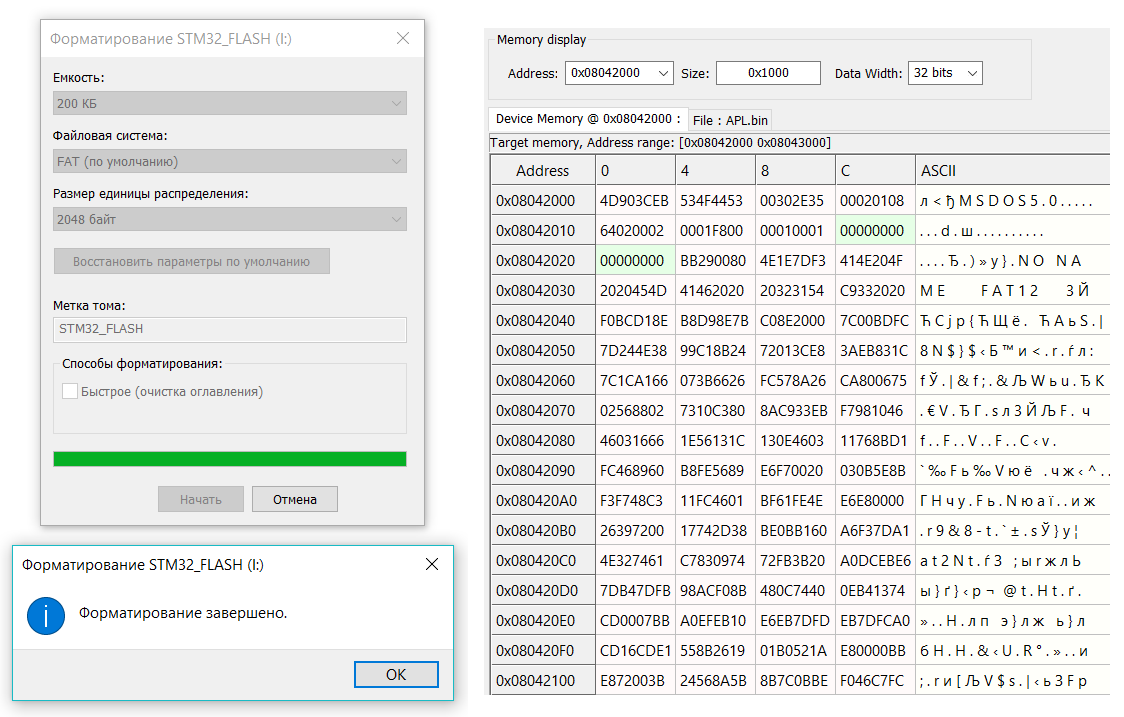Select memory cell F046C7FC

click(x=875, y=680)
